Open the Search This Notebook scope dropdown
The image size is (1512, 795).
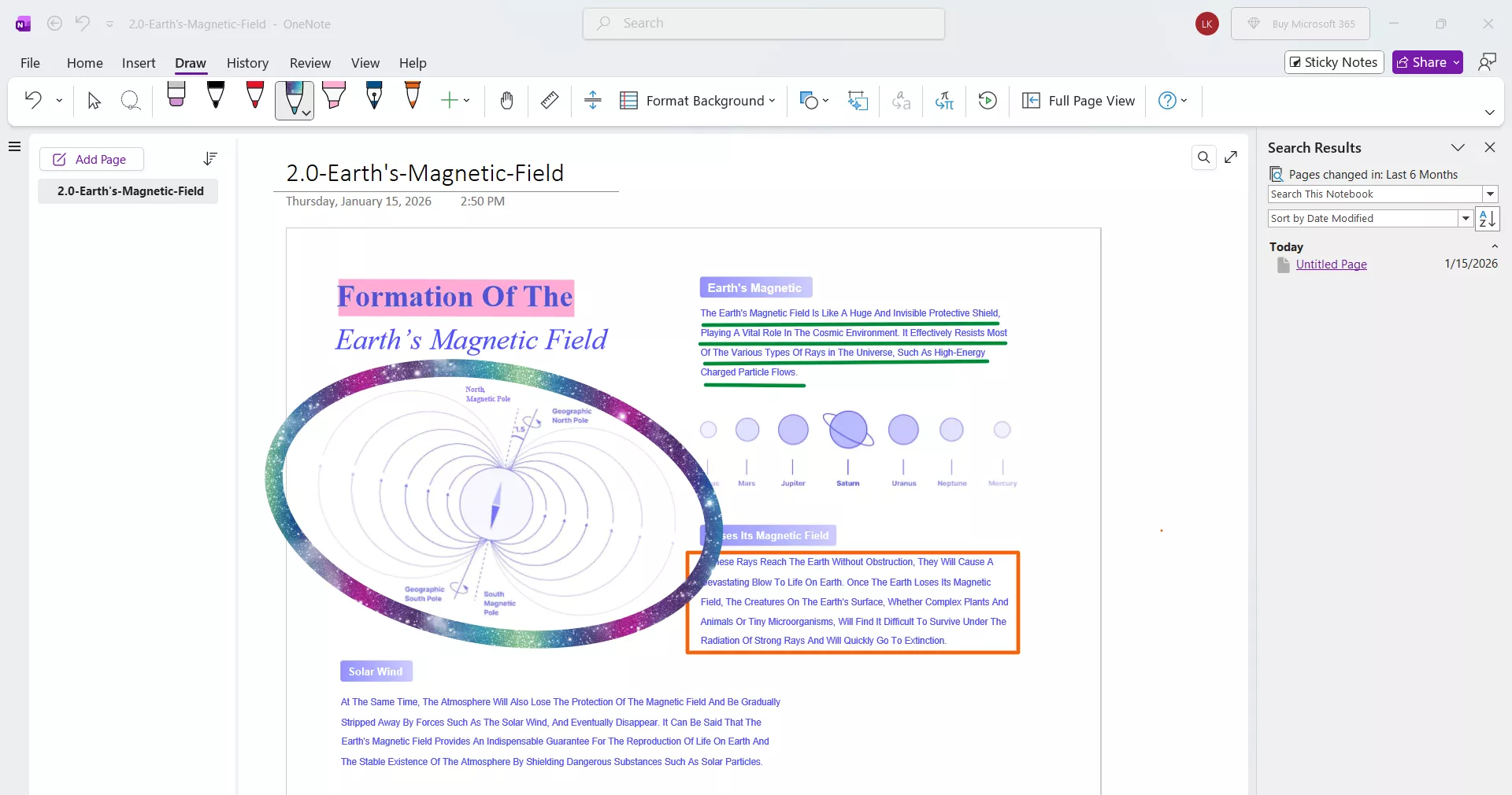1490,194
